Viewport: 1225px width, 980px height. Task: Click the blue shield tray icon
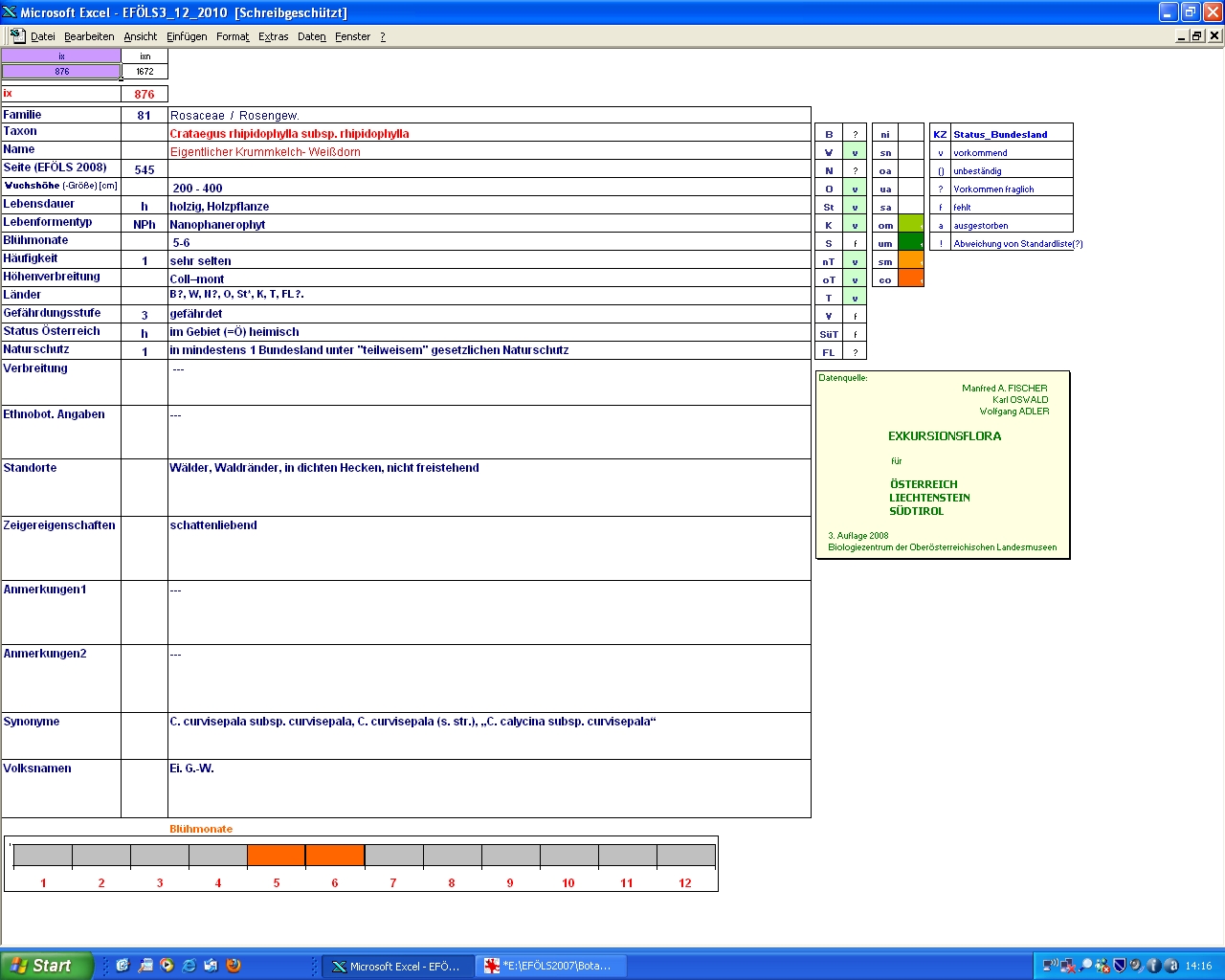click(x=1119, y=966)
